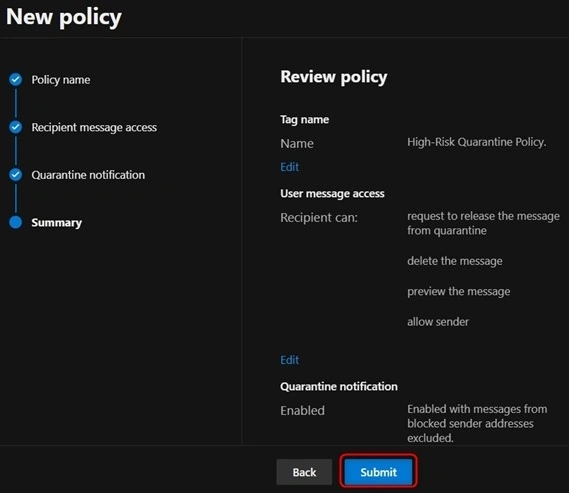Open the Recipient message access step
This screenshot has height=493, width=569.
point(94,127)
